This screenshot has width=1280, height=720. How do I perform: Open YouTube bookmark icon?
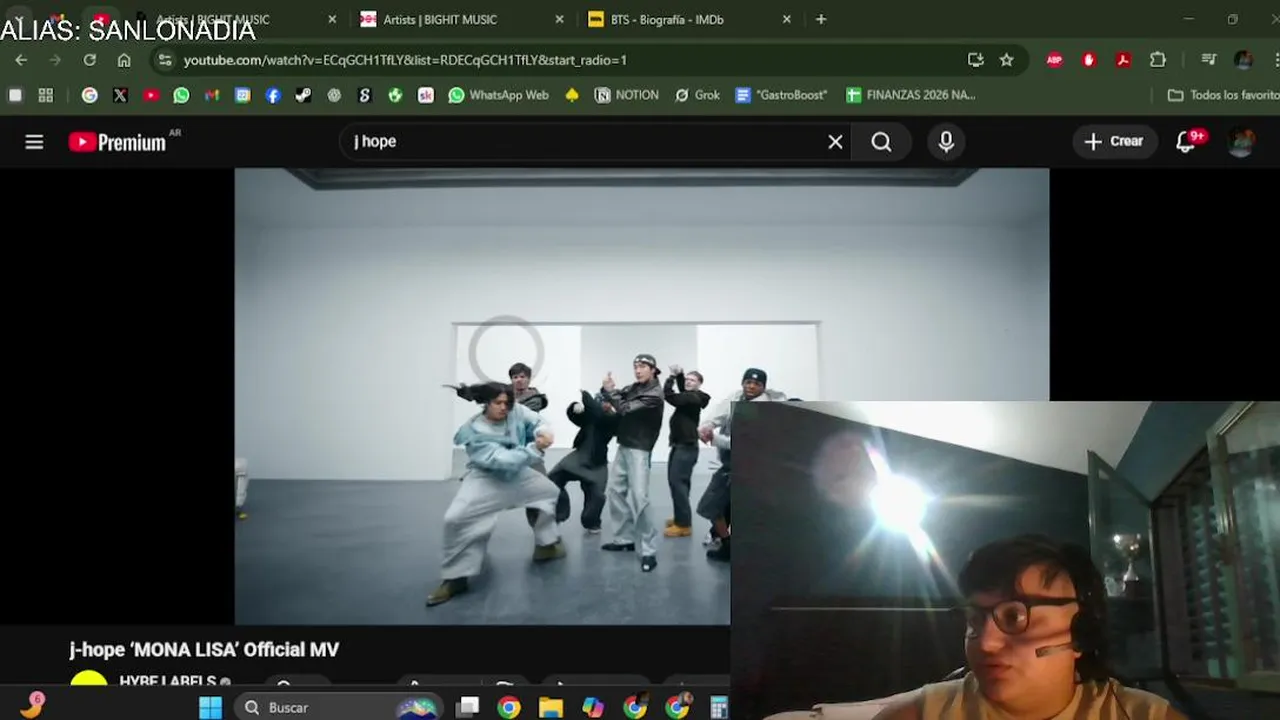point(151,95)
